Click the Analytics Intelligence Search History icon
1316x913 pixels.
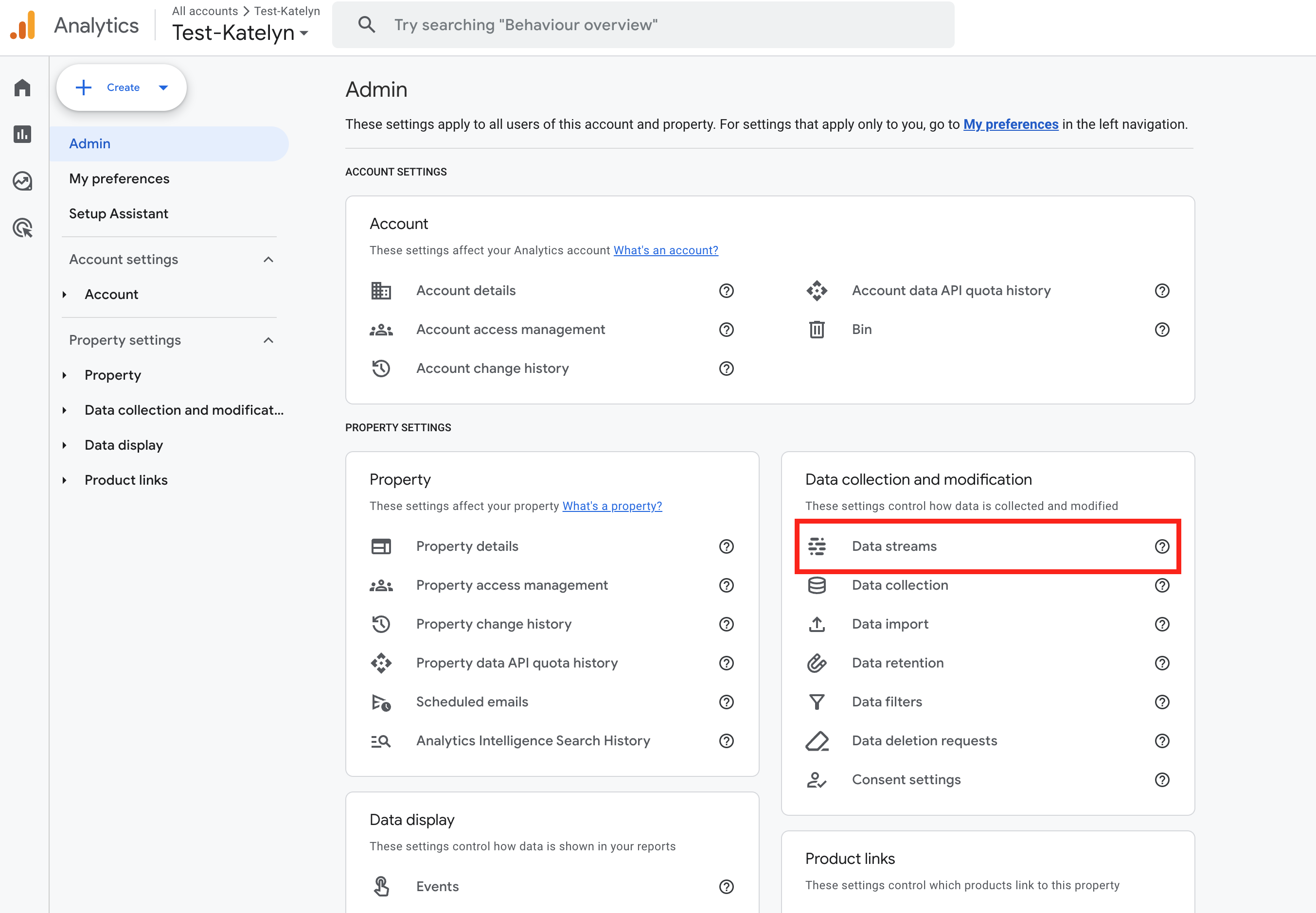(380, 741)
